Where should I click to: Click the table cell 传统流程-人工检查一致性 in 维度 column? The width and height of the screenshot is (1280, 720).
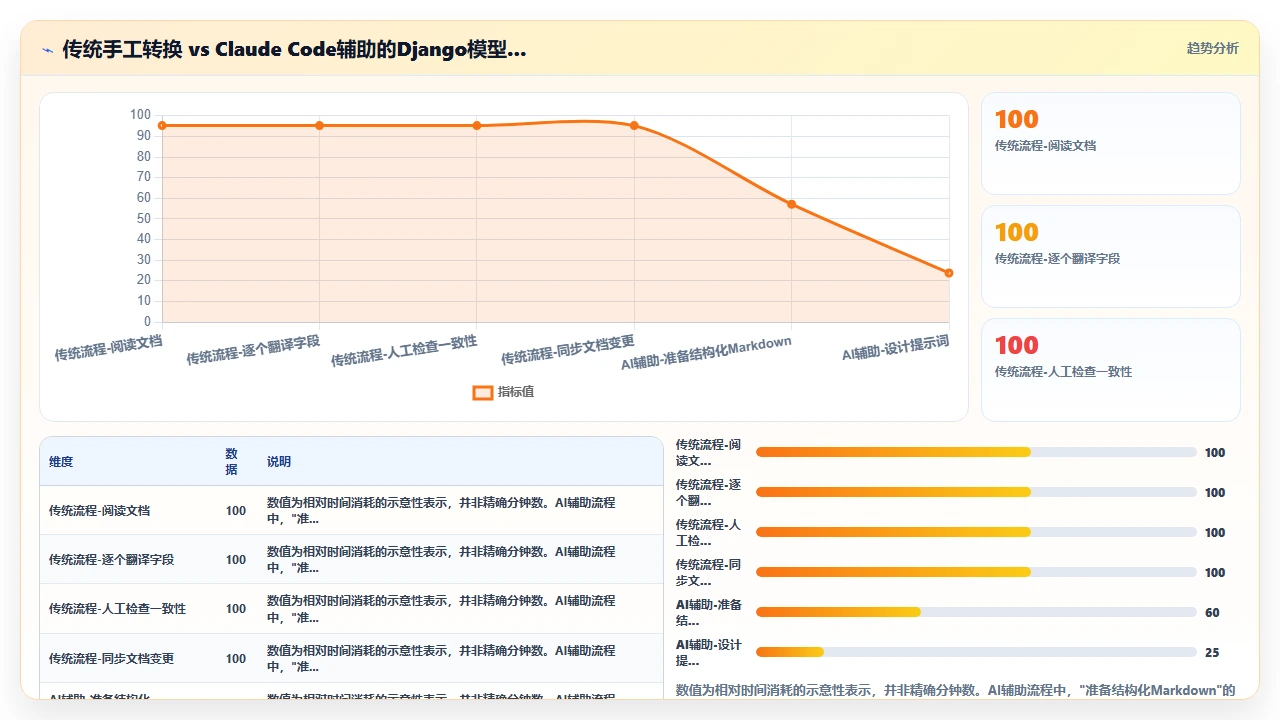click(x=117, y=609)
